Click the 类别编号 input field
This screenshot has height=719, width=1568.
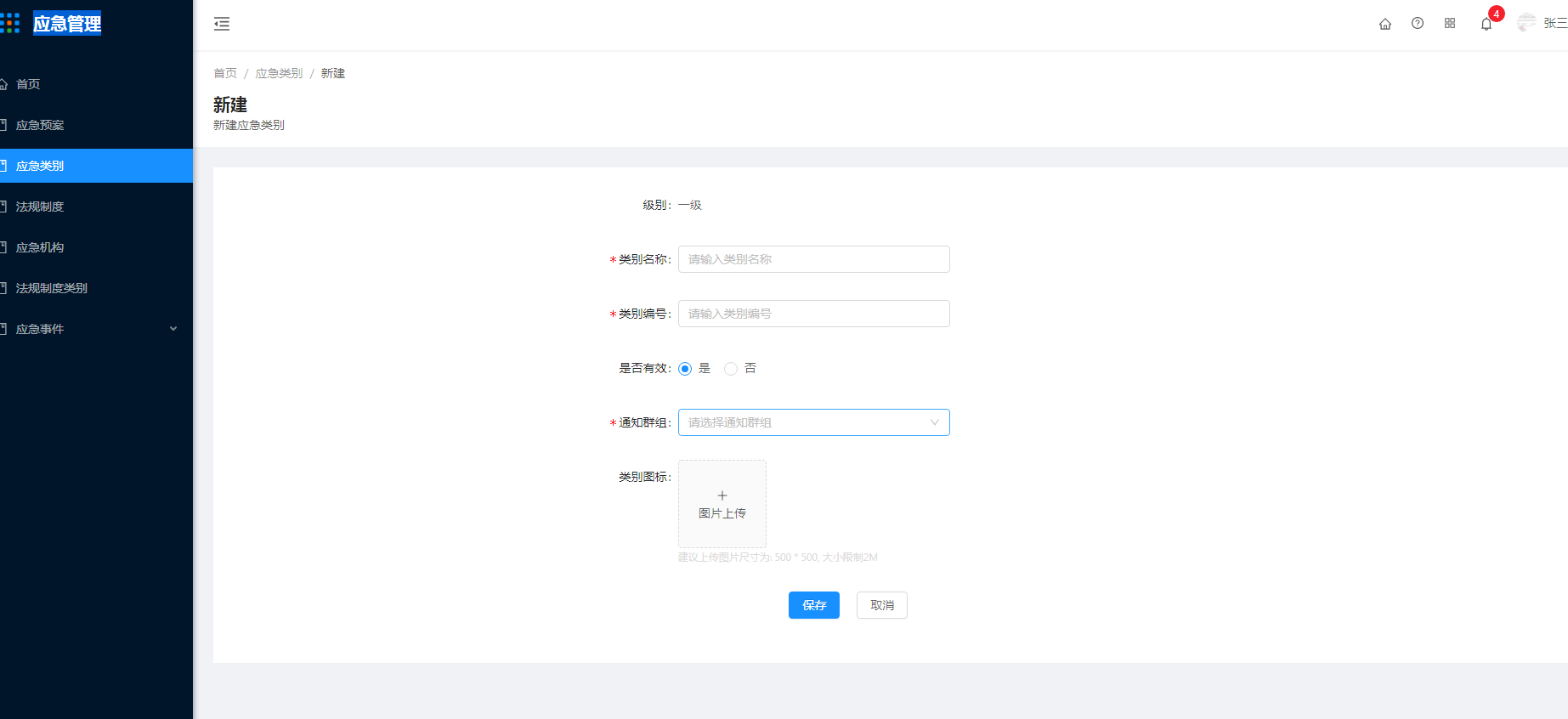click(x=813, y=314)
